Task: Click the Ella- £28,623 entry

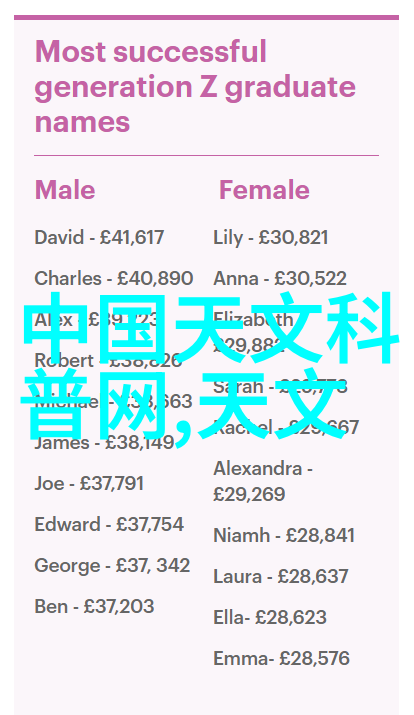Action: click(x=270, y=617)
